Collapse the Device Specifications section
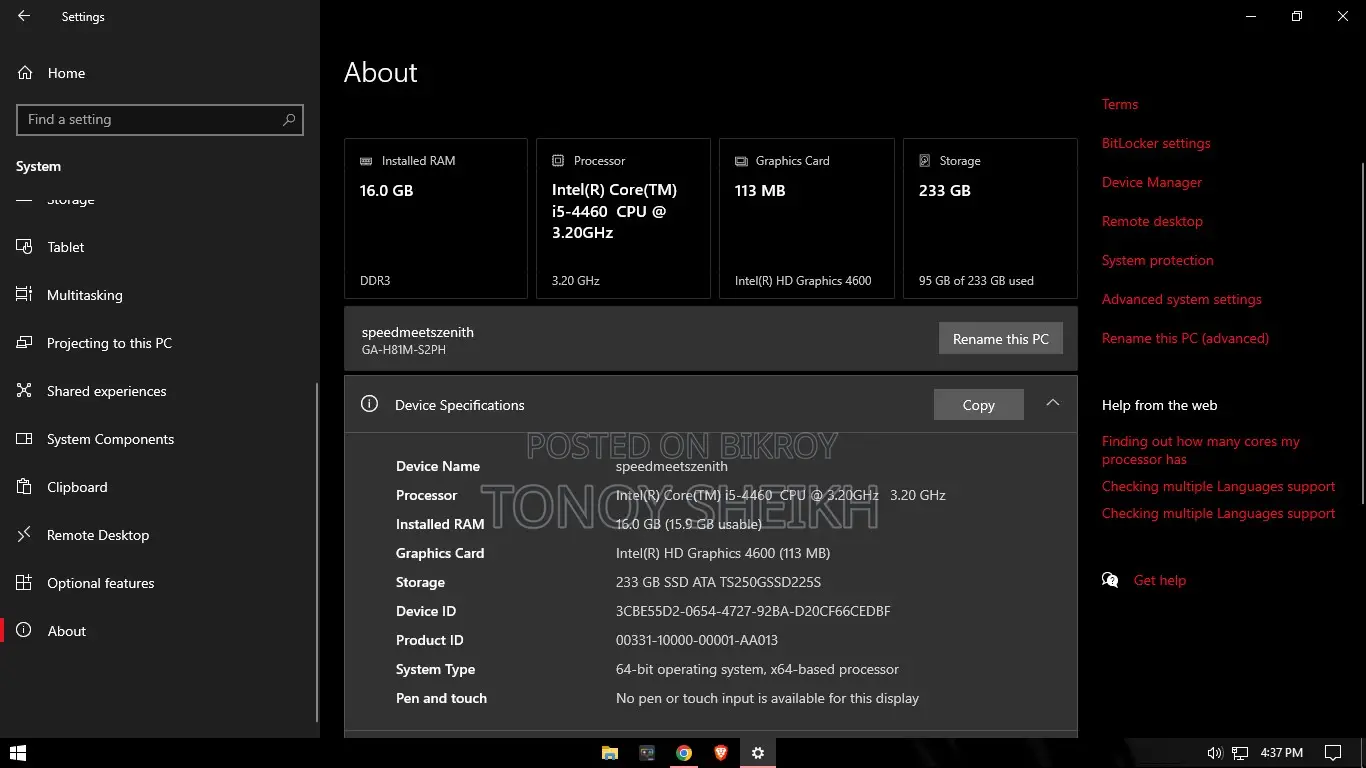Screen dimensions: 1366x768 click(x=1052, y=403)
